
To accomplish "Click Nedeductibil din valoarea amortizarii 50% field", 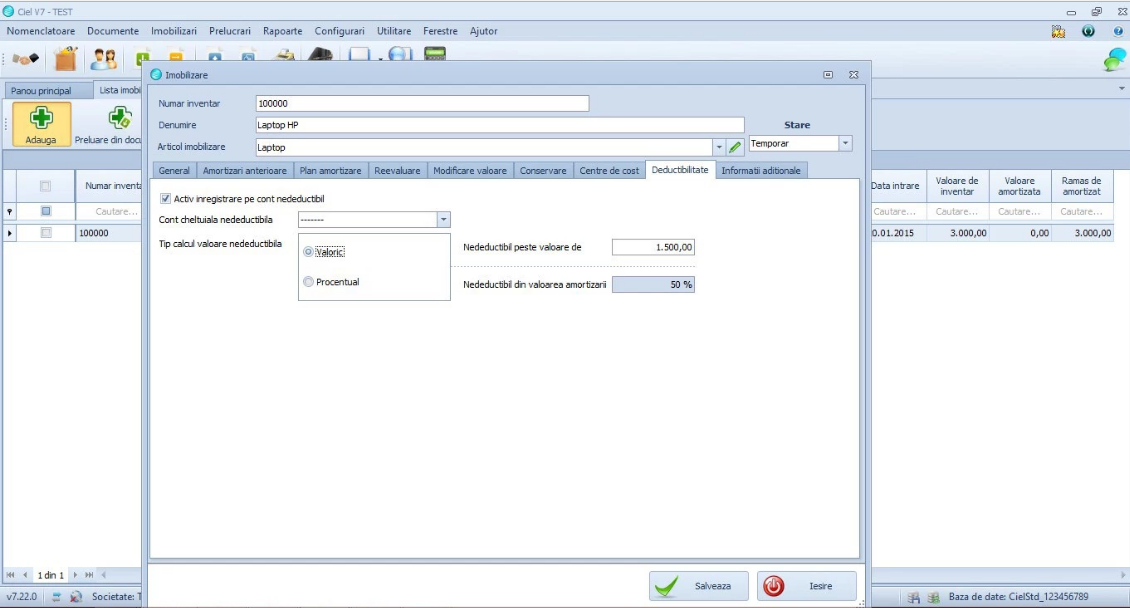I will tap(654, 285).
